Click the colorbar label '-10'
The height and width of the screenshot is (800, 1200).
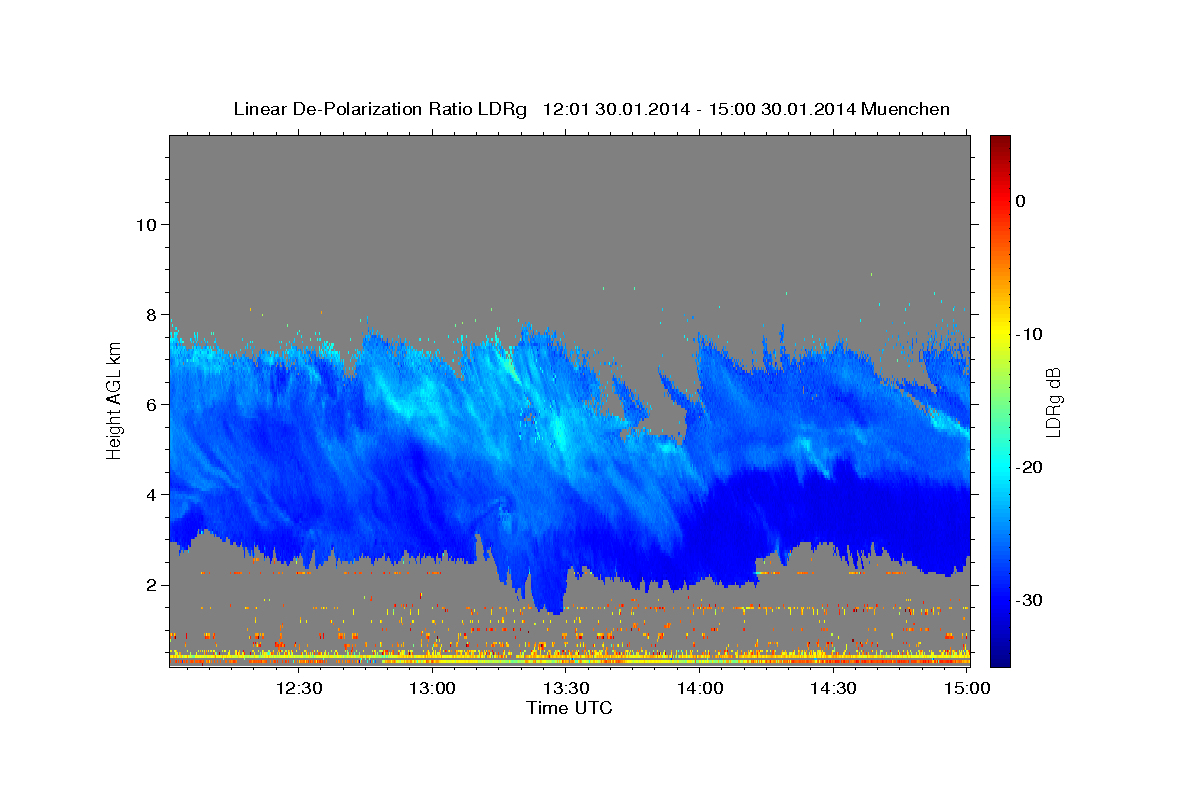[1028, 334]
